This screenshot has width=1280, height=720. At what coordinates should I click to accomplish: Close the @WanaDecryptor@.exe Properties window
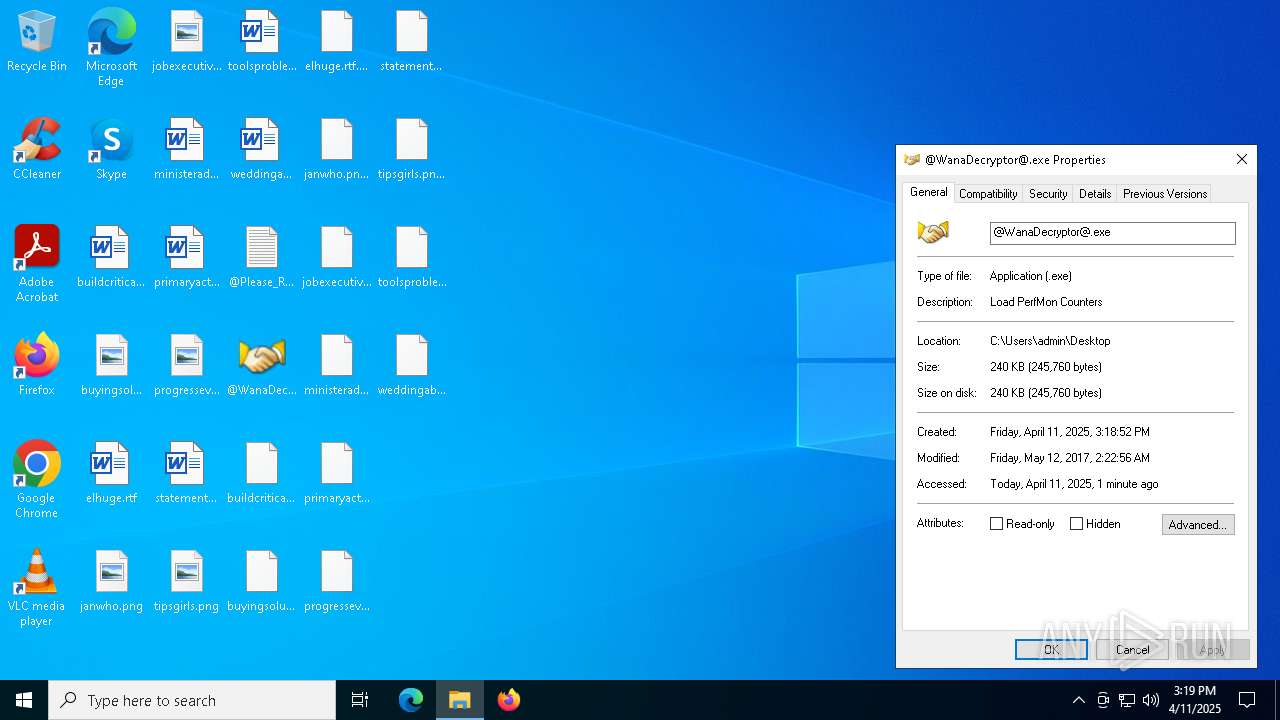(x=1241, y=160)
